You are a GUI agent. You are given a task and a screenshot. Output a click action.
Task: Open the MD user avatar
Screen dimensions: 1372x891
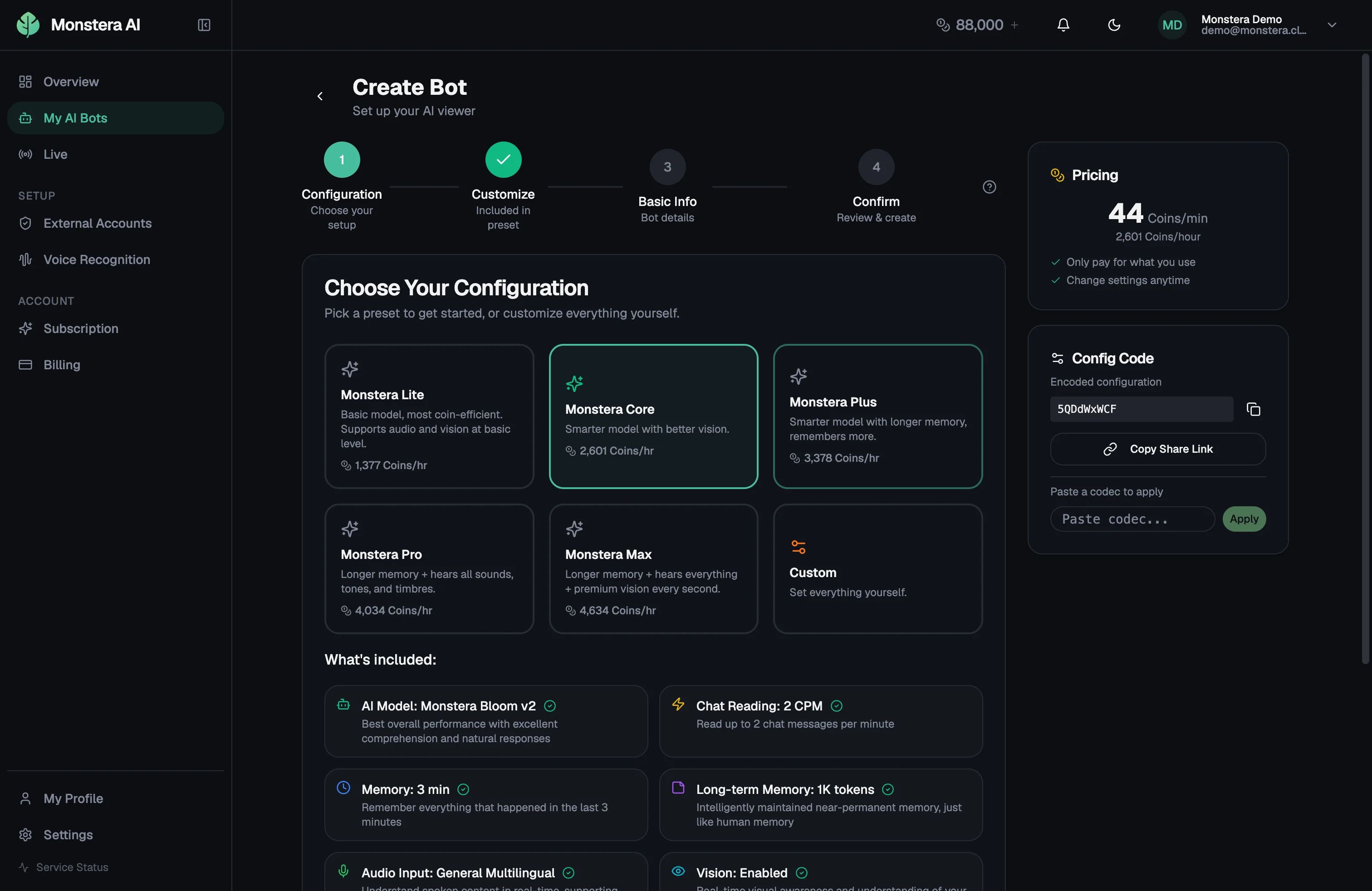1171,25
